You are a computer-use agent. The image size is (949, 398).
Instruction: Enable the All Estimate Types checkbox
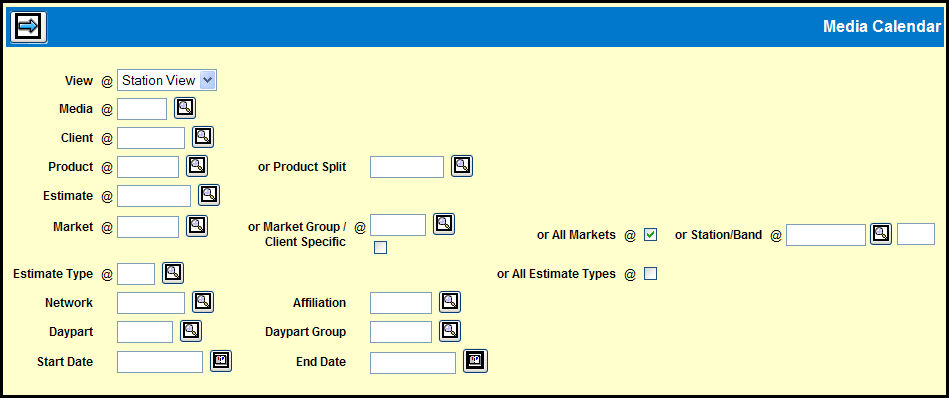[651, 273]
